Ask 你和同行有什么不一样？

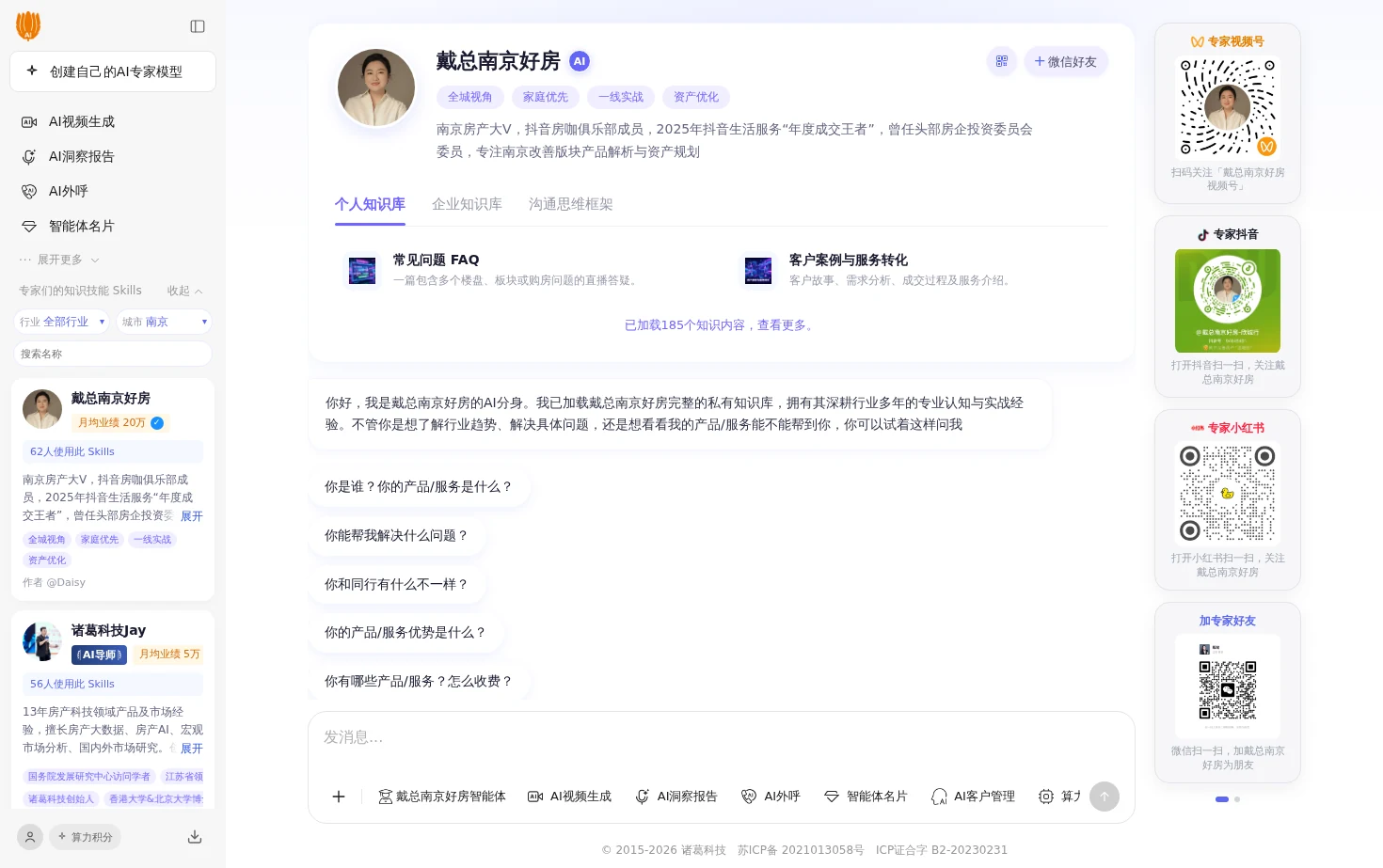coord(396,584)
